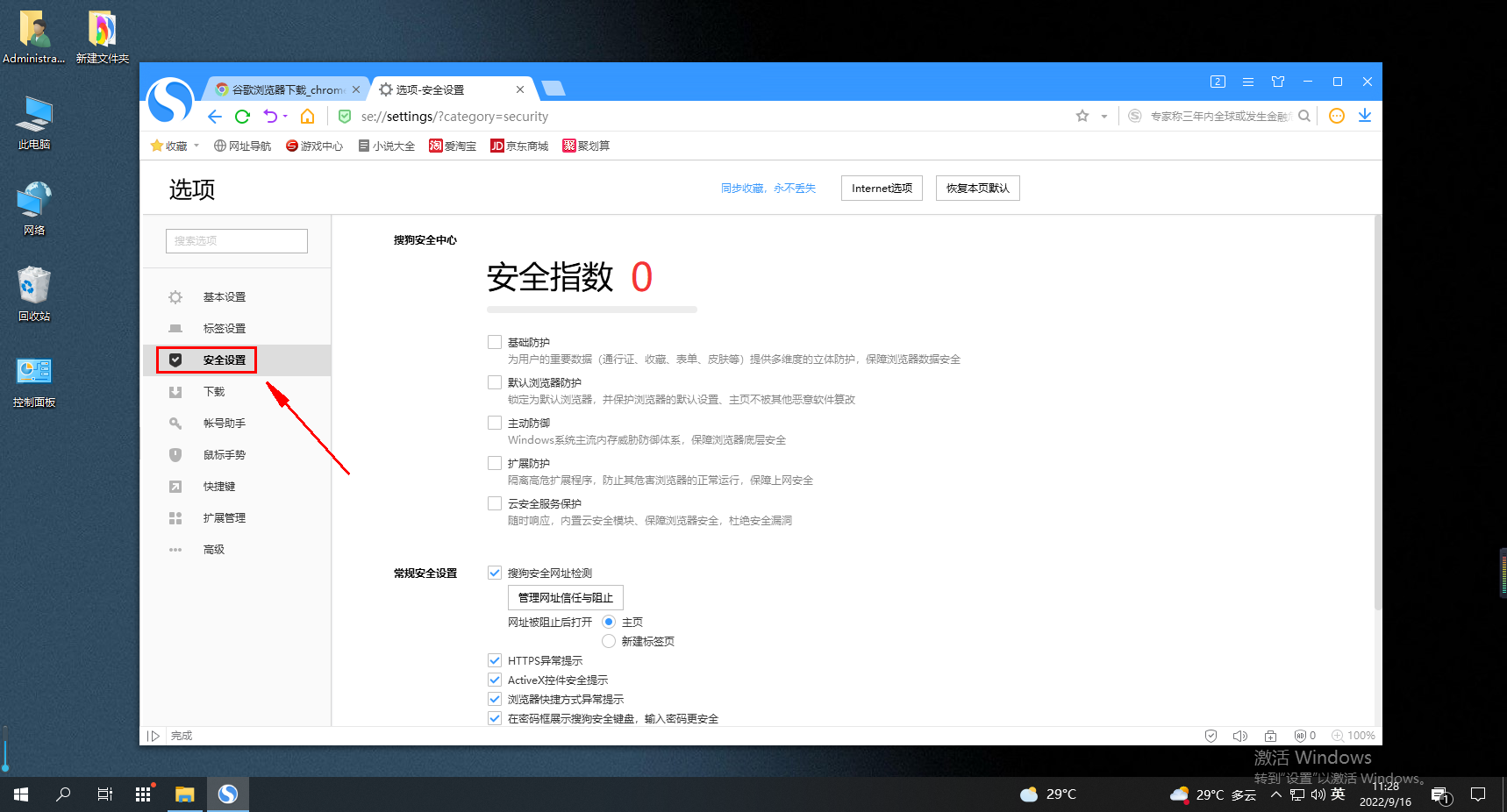Reload the page with the green refresh icon
Viewport: 1507px width, 812px height.
point(243,117)
